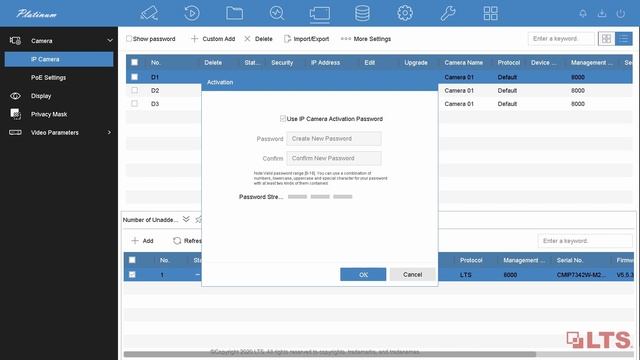Expand the Video Parameters submenu arrow

(109, 132)
